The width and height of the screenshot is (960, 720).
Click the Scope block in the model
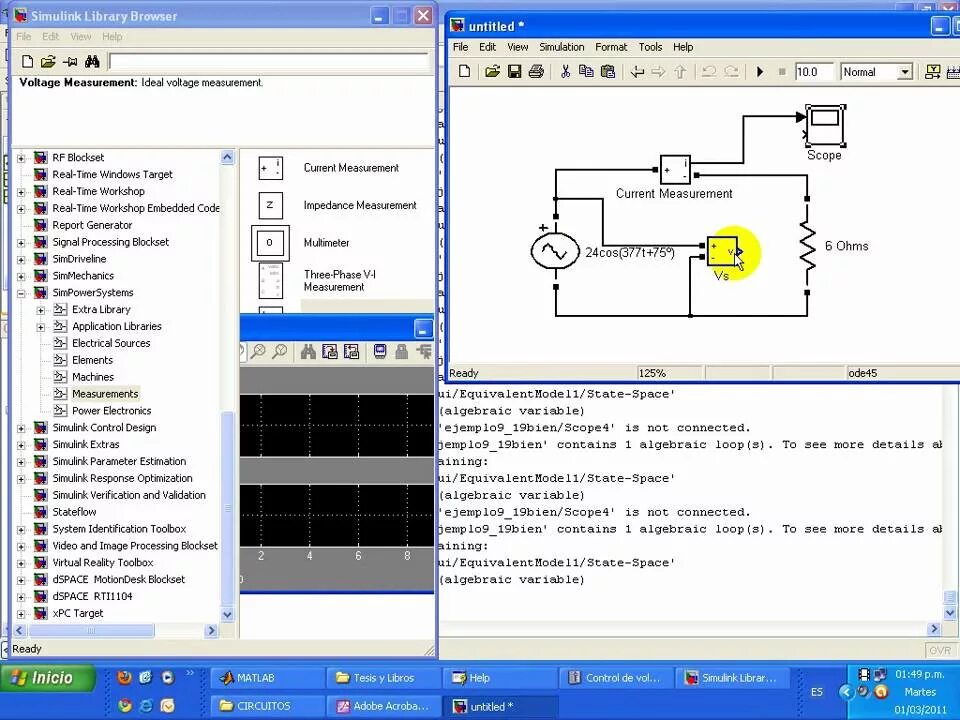tap(825, 126)
